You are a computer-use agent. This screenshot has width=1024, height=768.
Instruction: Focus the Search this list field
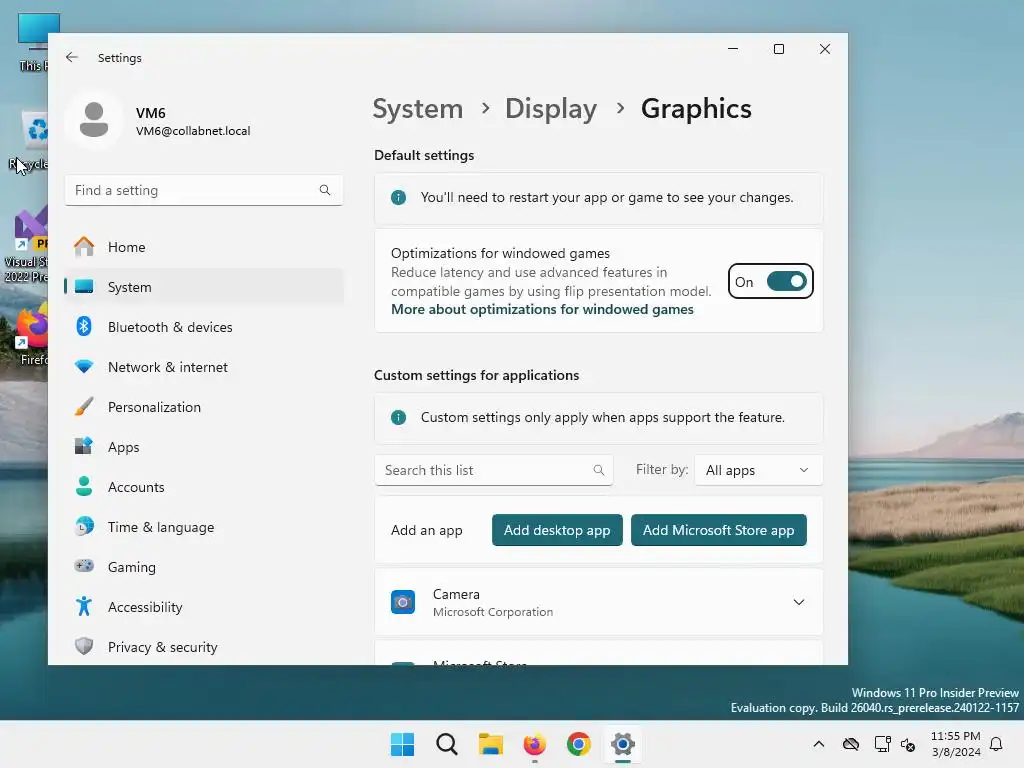point(494,470)
